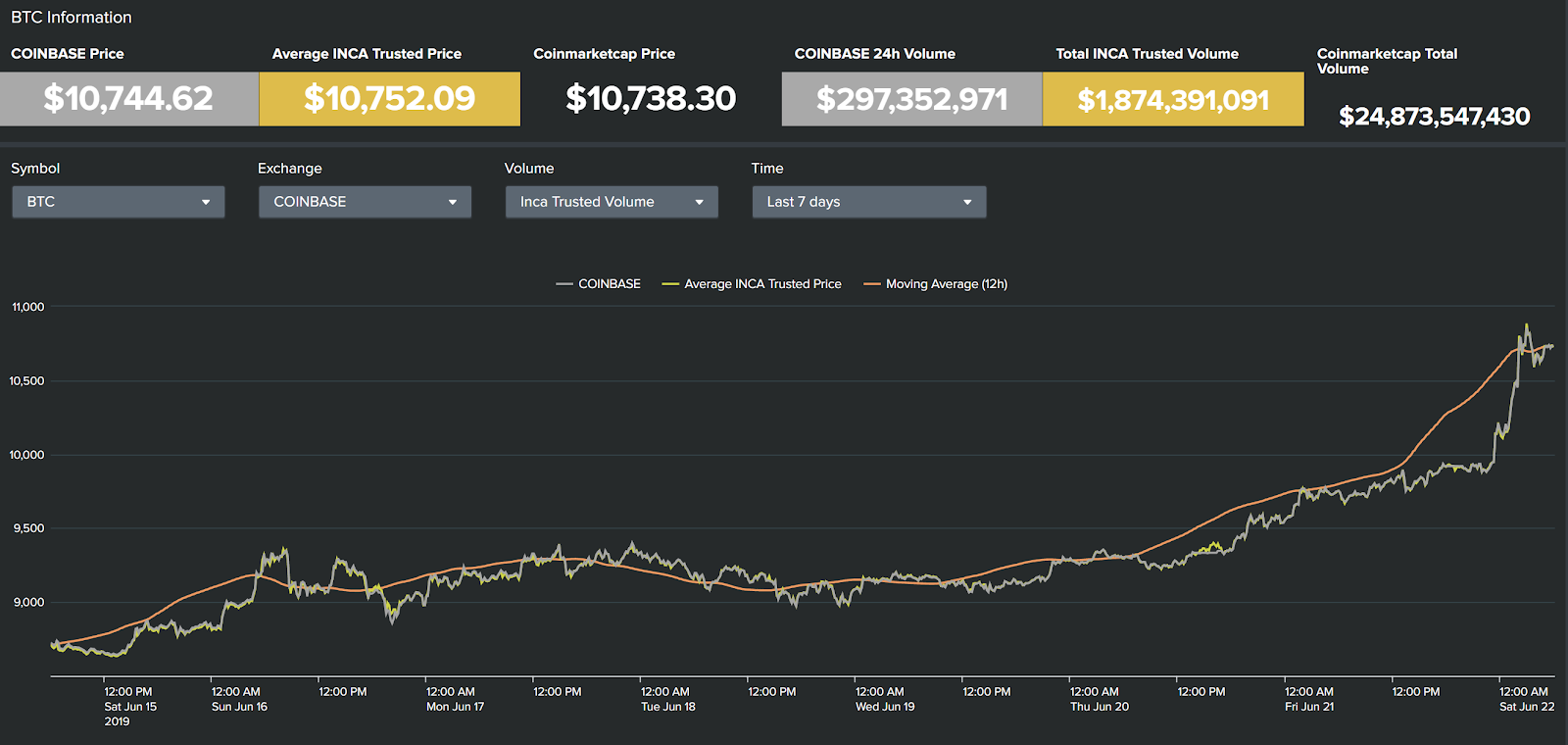Toggle Average INCA Trusted Price legend series
Viewport: 1568px width, 745px height.
[x=752, y=284]
